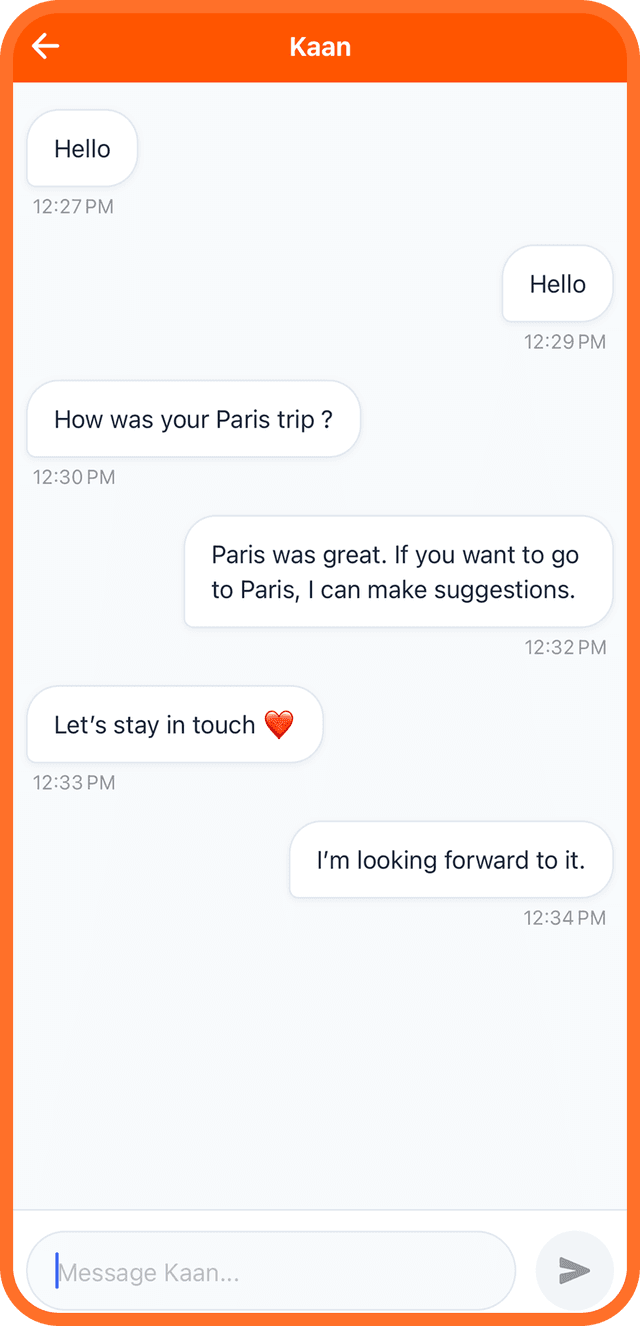Viewport: 640px width, 1326px height.
Task: Tap the message about Paris suggestions
Action: (x=397, y=571)
